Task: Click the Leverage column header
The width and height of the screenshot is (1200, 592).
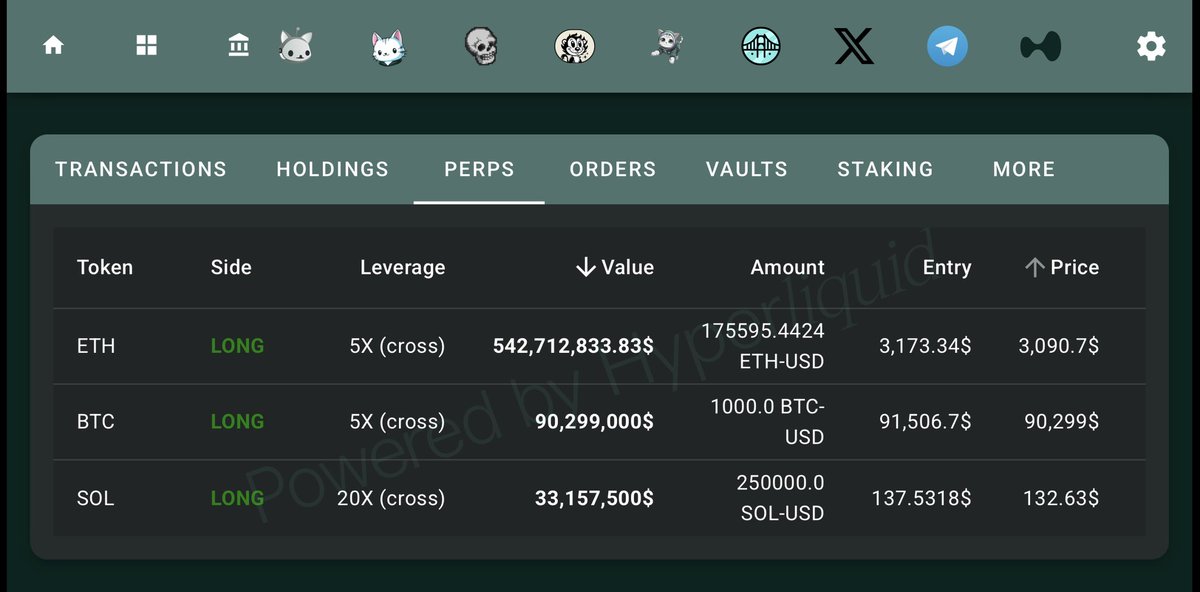Action: pyautogui.click(x=402, y=268)
